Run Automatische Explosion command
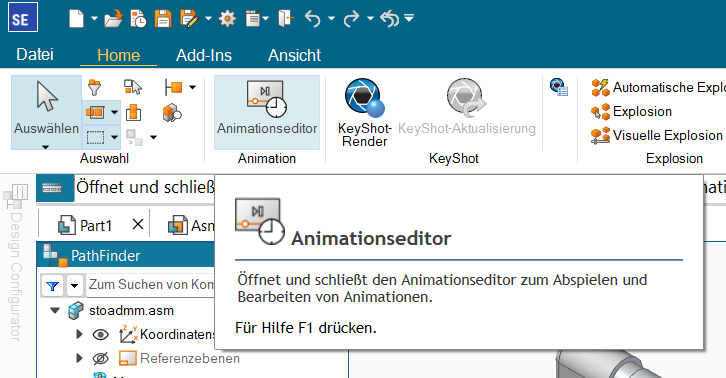The height and width of the screenshot is (378, 726). (657, 87)
